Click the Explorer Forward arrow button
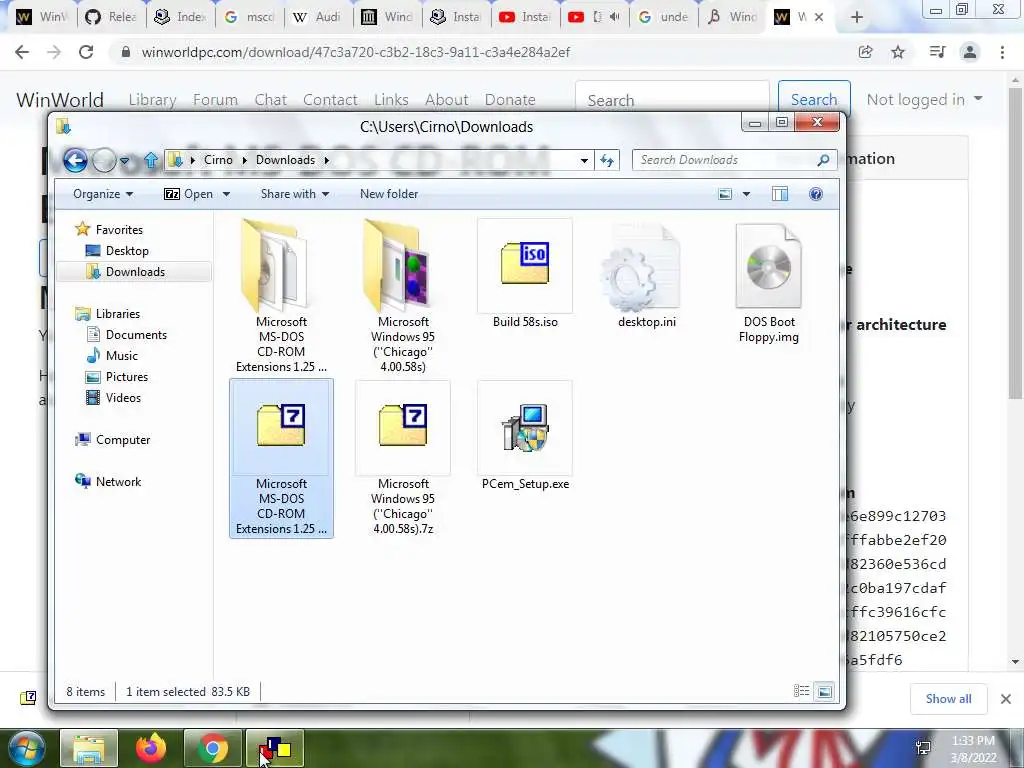 104,160
